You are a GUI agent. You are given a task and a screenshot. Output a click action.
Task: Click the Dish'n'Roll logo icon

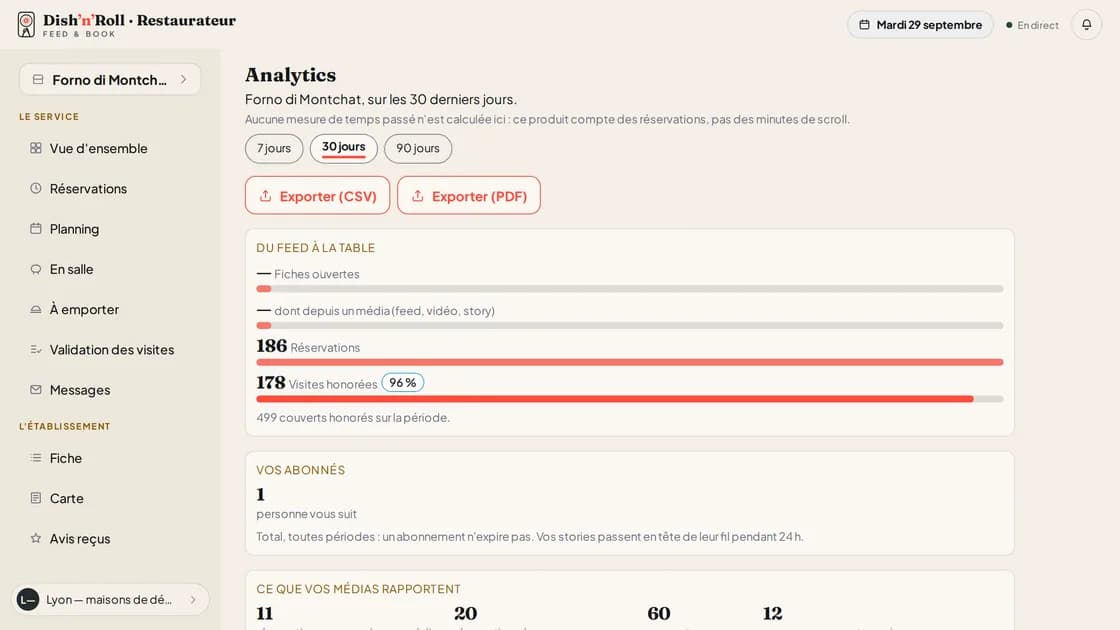(26, 24)
